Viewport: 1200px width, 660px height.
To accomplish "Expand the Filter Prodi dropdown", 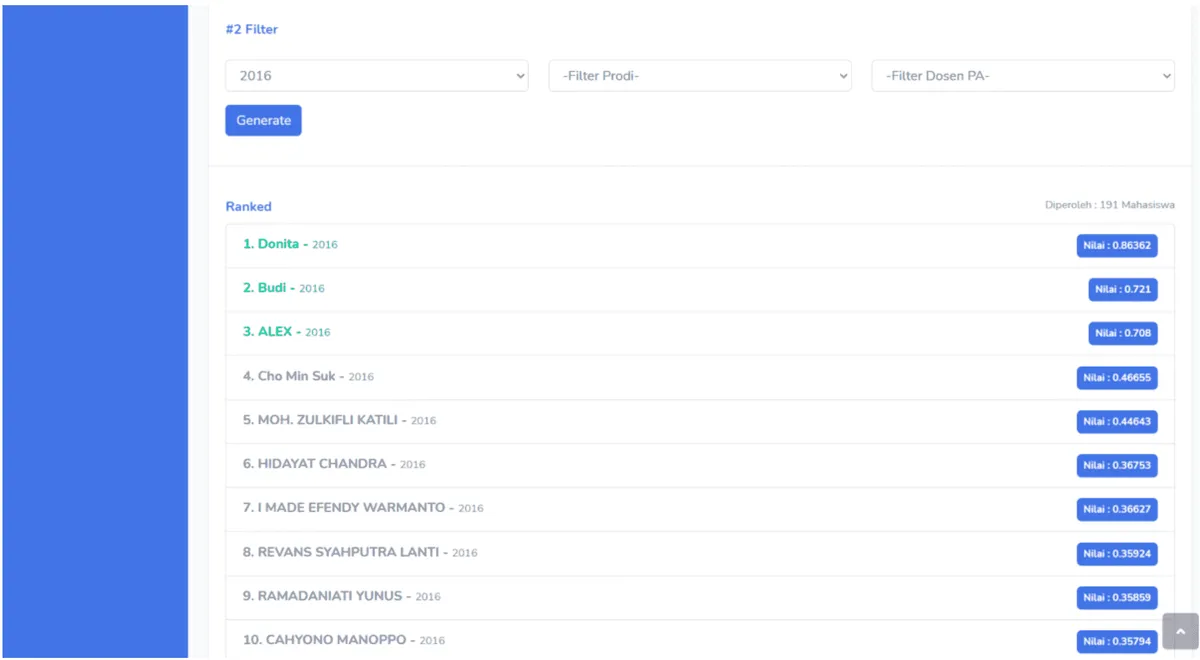I will point(700,76).
